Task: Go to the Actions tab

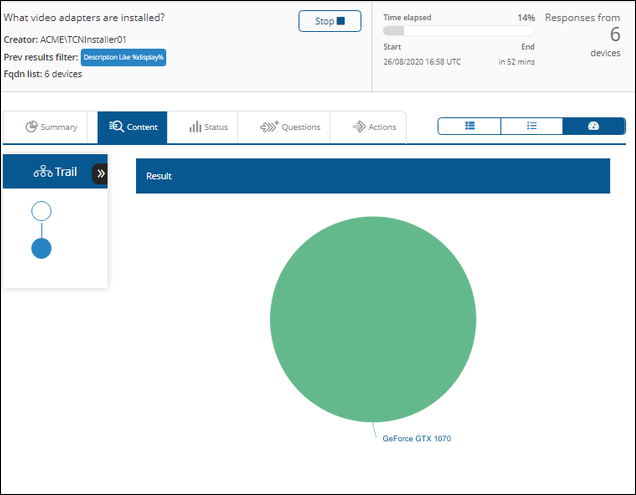Action: click(374, 127)
